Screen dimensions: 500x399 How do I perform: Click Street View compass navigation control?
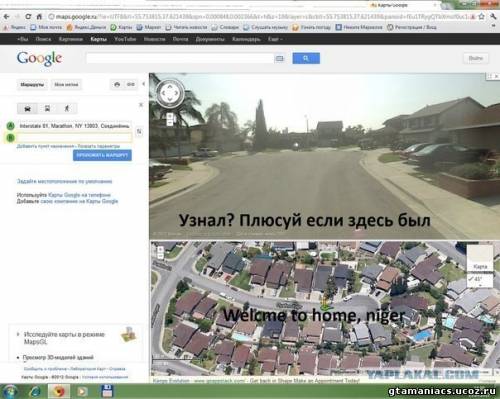point(170,93)
